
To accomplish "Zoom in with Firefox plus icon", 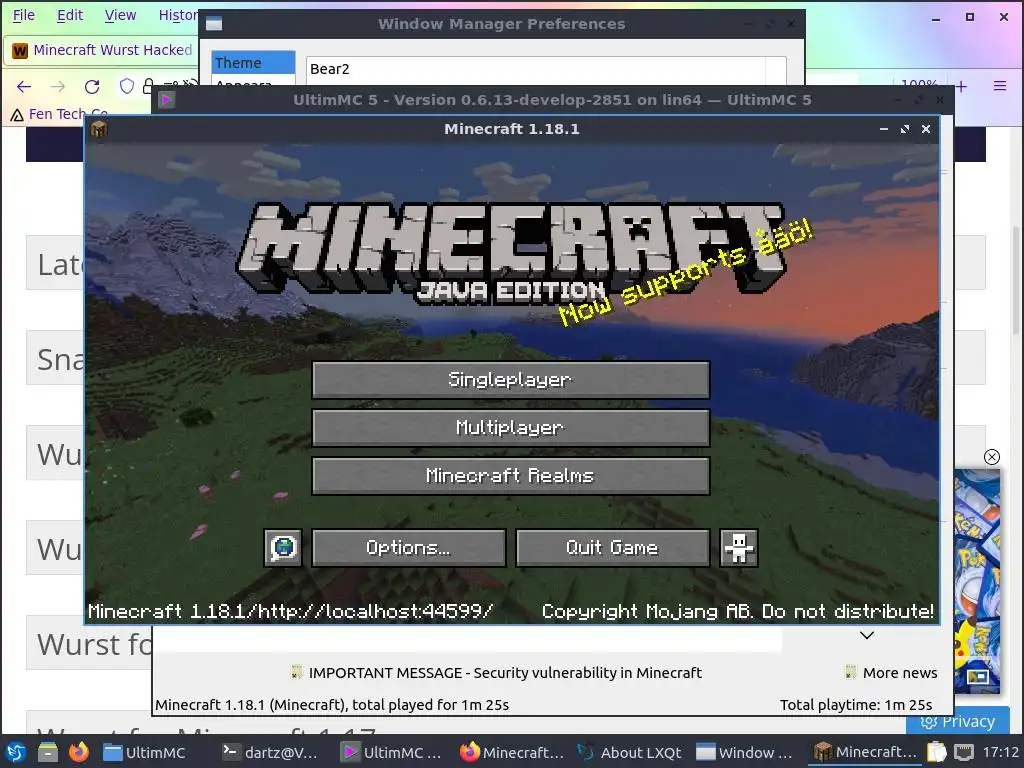I will (961, 86).
